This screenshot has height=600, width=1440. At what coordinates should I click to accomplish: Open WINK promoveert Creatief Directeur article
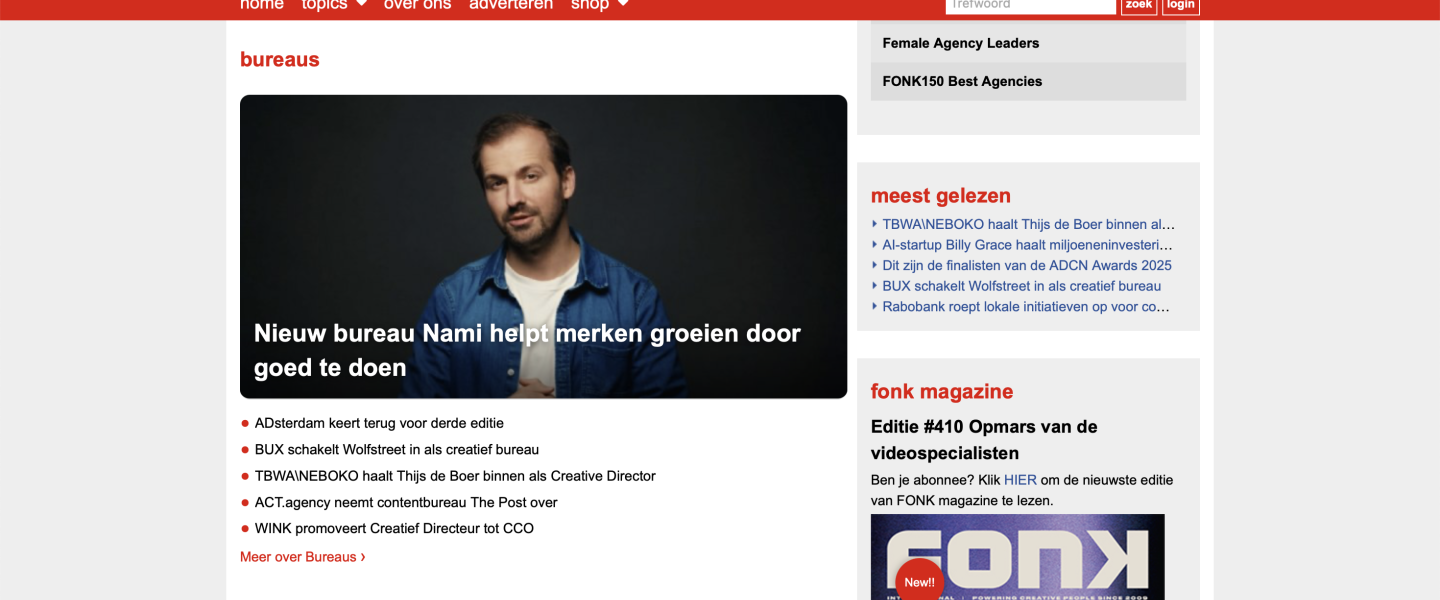tap(394, 528)
